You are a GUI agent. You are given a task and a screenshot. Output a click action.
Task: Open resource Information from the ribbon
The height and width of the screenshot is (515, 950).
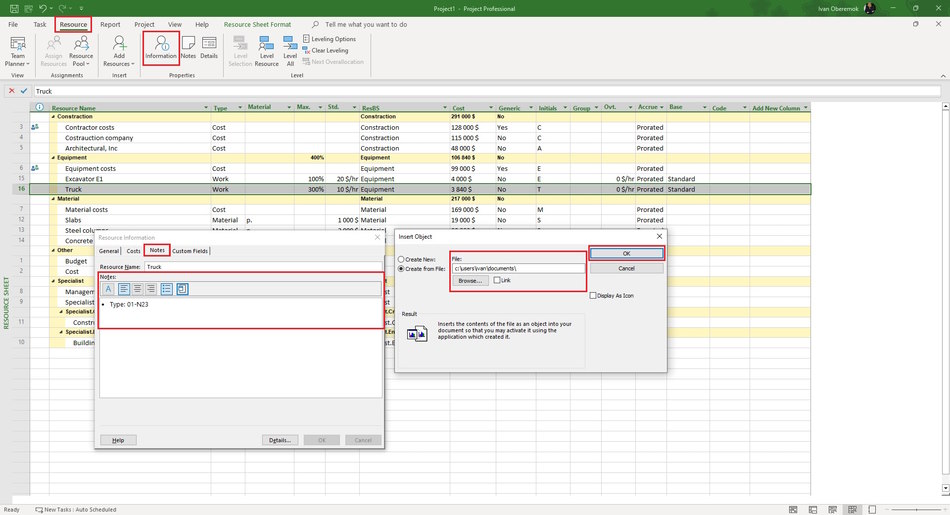pyautogui.click(x=161, y=48)
